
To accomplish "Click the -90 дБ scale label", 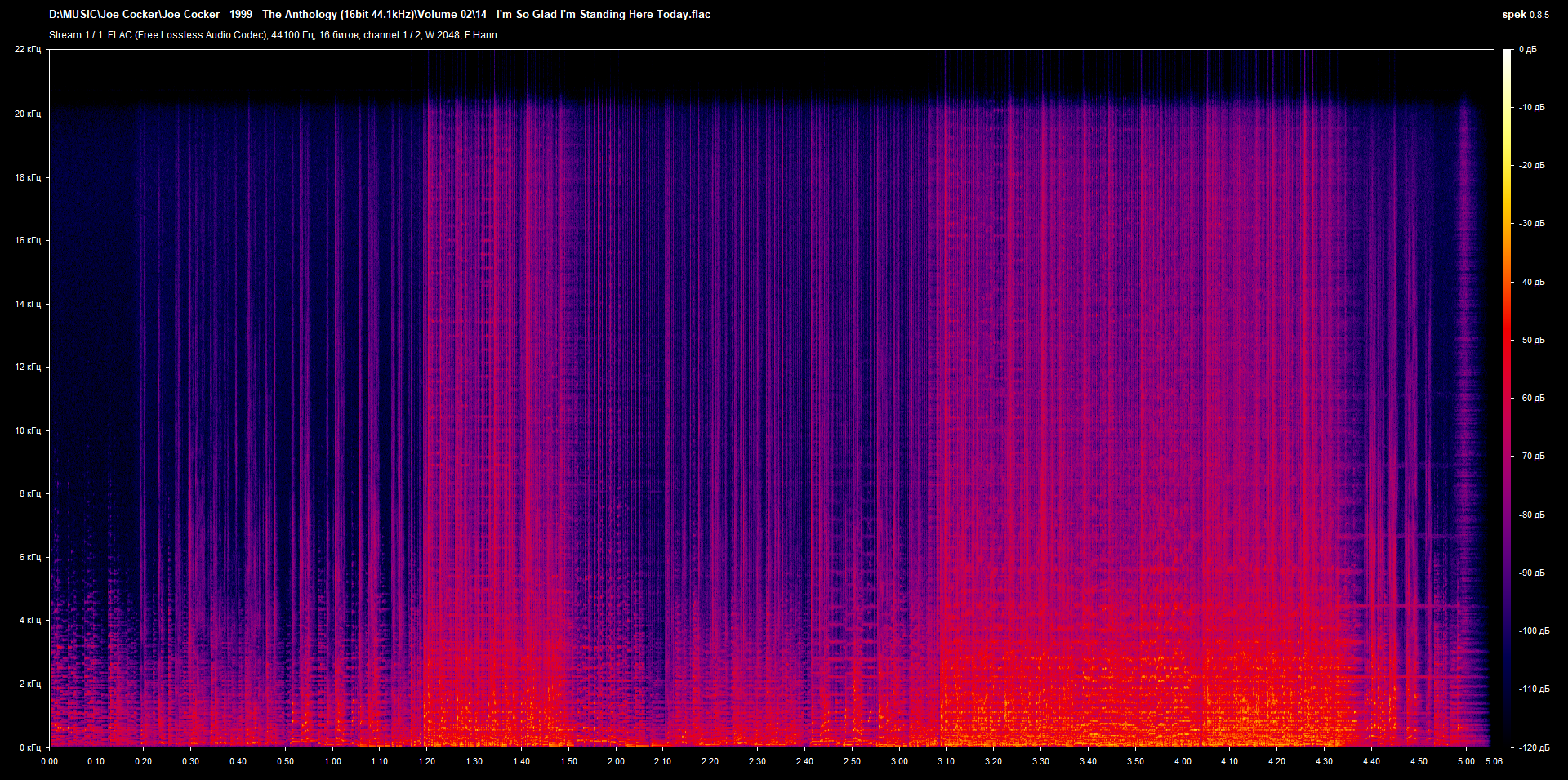I will [1532, 573].
